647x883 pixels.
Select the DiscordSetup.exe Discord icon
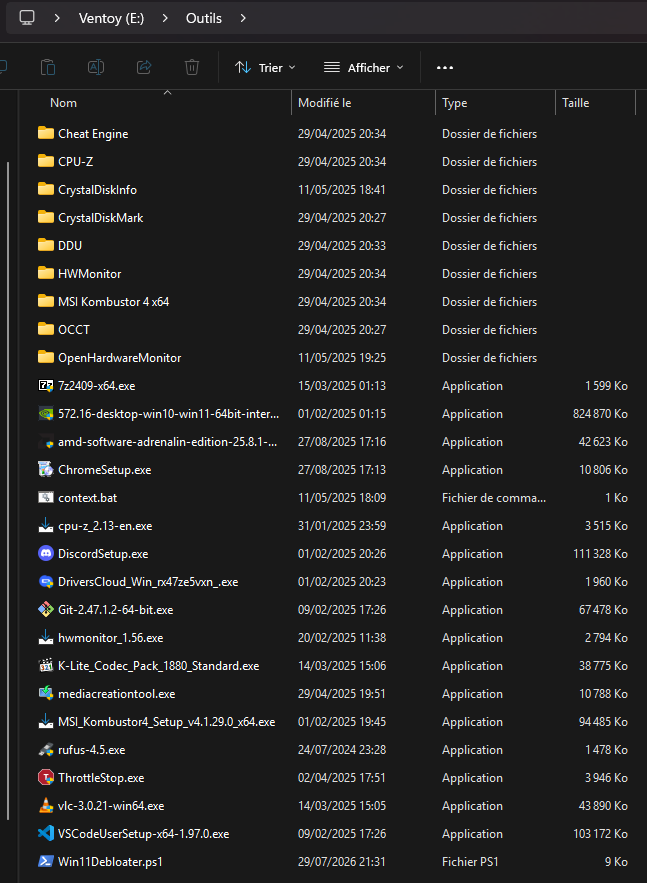tap(46, 553)
